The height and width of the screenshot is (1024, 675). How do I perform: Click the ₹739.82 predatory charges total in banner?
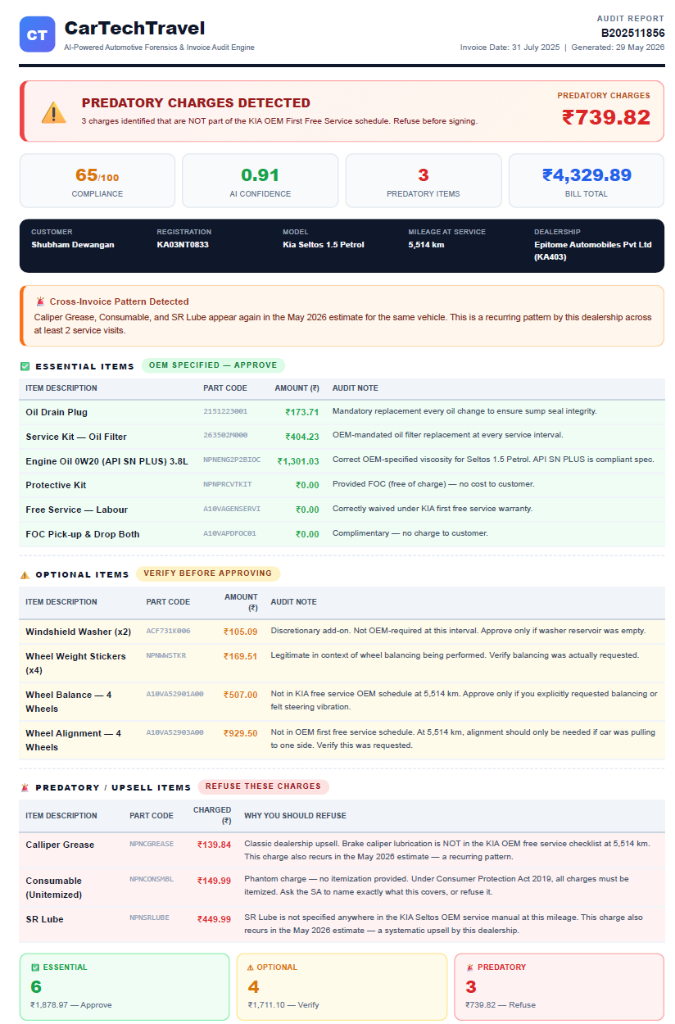point(606,118)
